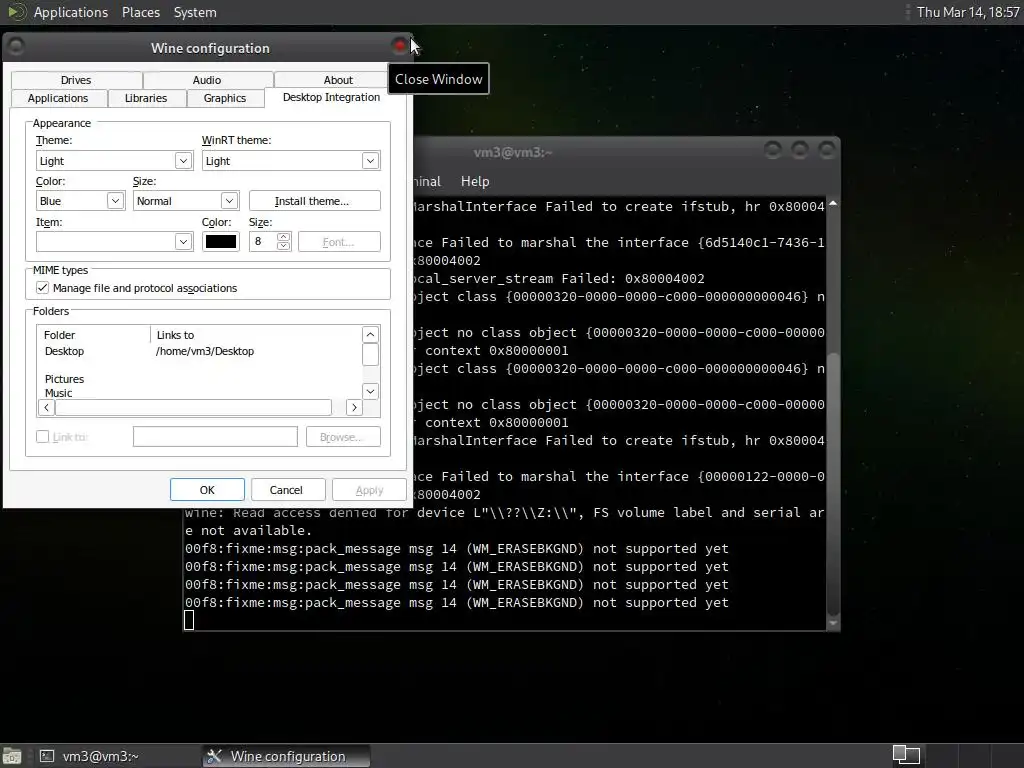This screenshot has height=768, width=1024.
Task: Open the Help menu in terminal window
Action: tap(475, 182)
